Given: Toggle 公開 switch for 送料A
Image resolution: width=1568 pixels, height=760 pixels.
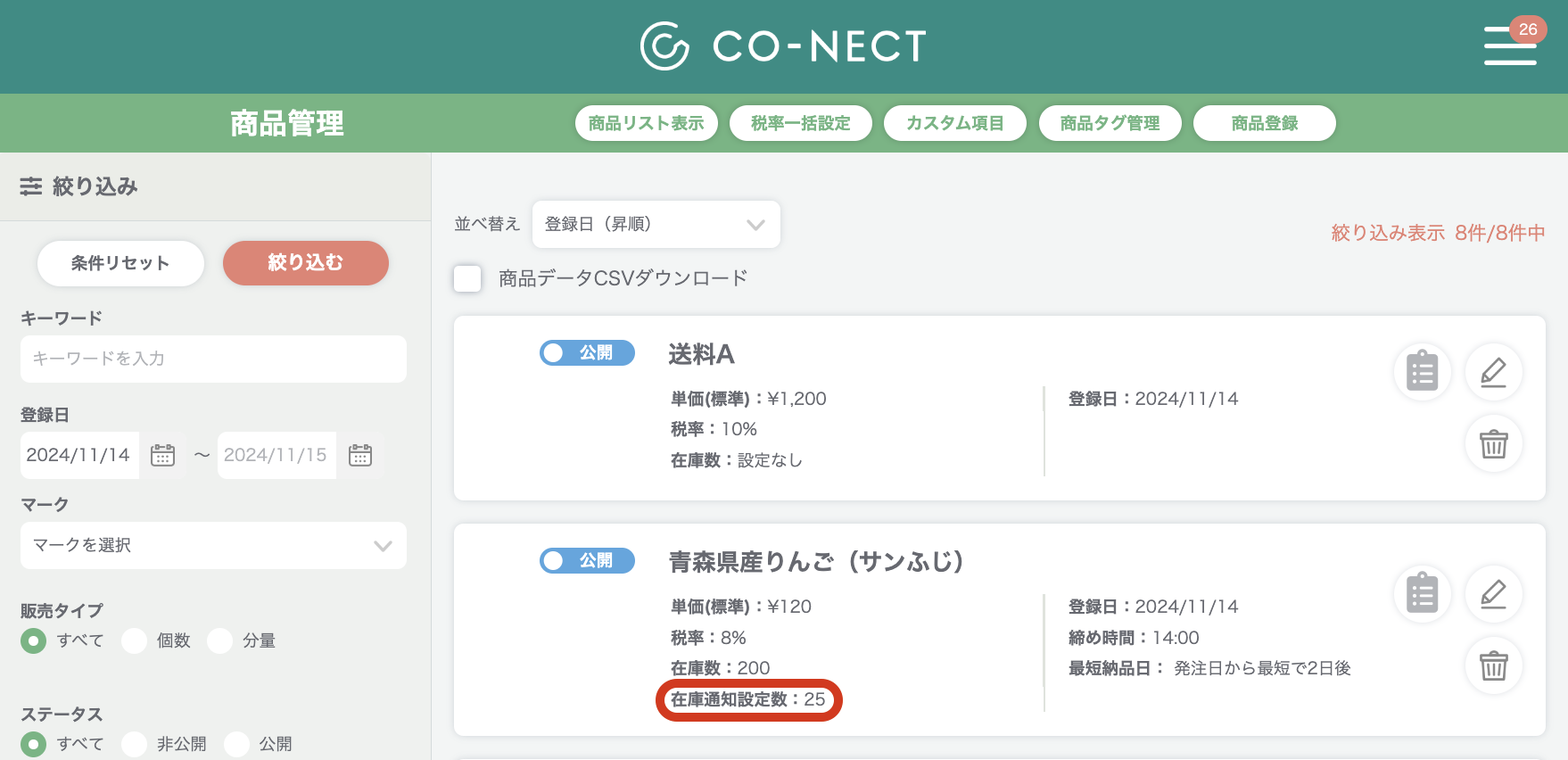Looking at the screenshot, I should click(587, 353).
